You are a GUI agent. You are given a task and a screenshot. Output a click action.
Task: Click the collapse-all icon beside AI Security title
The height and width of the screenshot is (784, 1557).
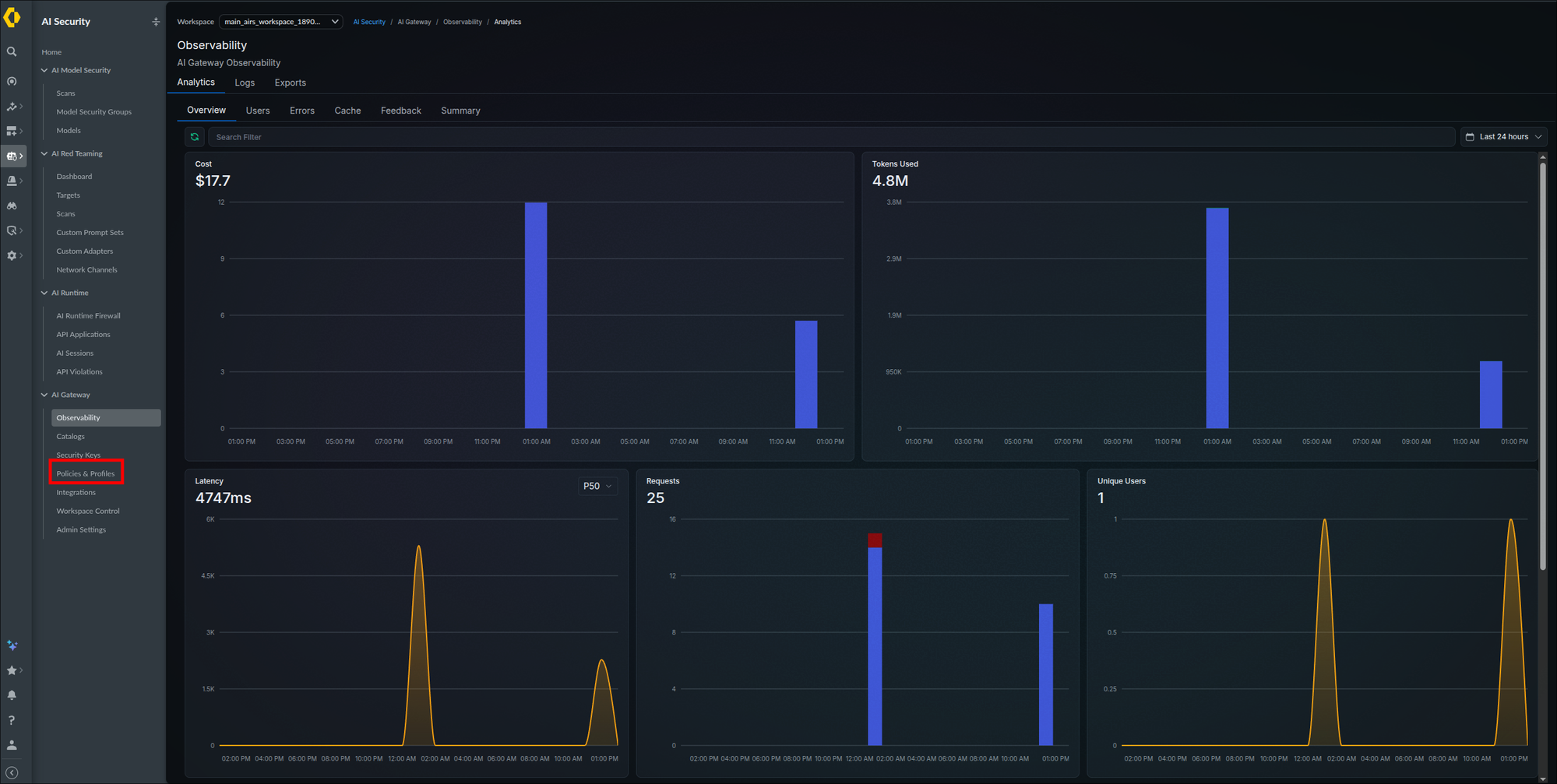[x=156, y=22]
